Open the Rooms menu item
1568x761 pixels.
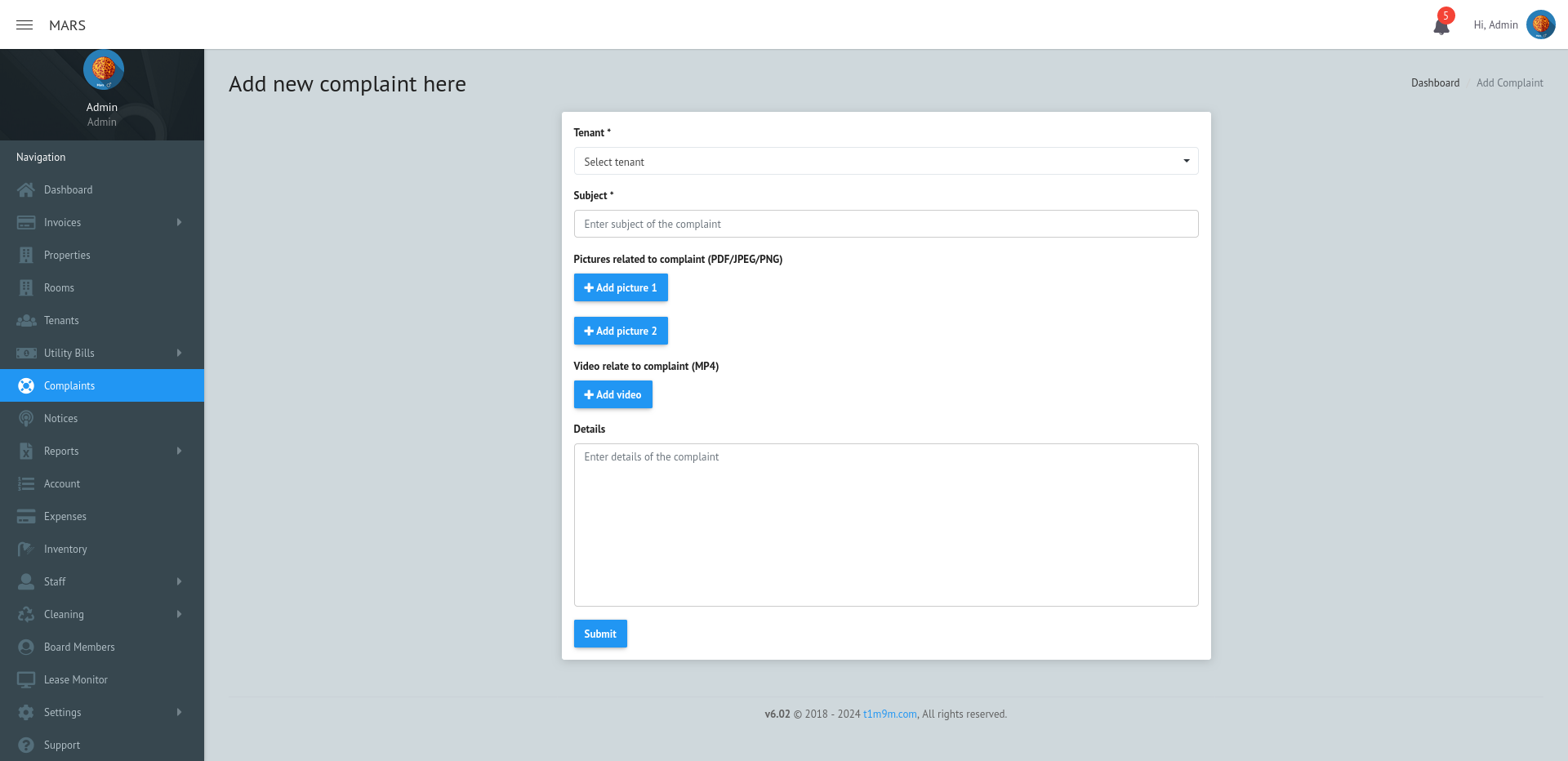click(102, 287)
